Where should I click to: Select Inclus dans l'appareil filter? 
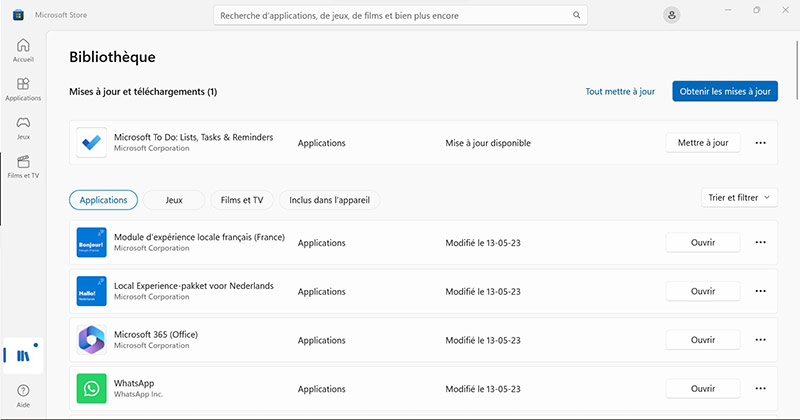point(329,200)
